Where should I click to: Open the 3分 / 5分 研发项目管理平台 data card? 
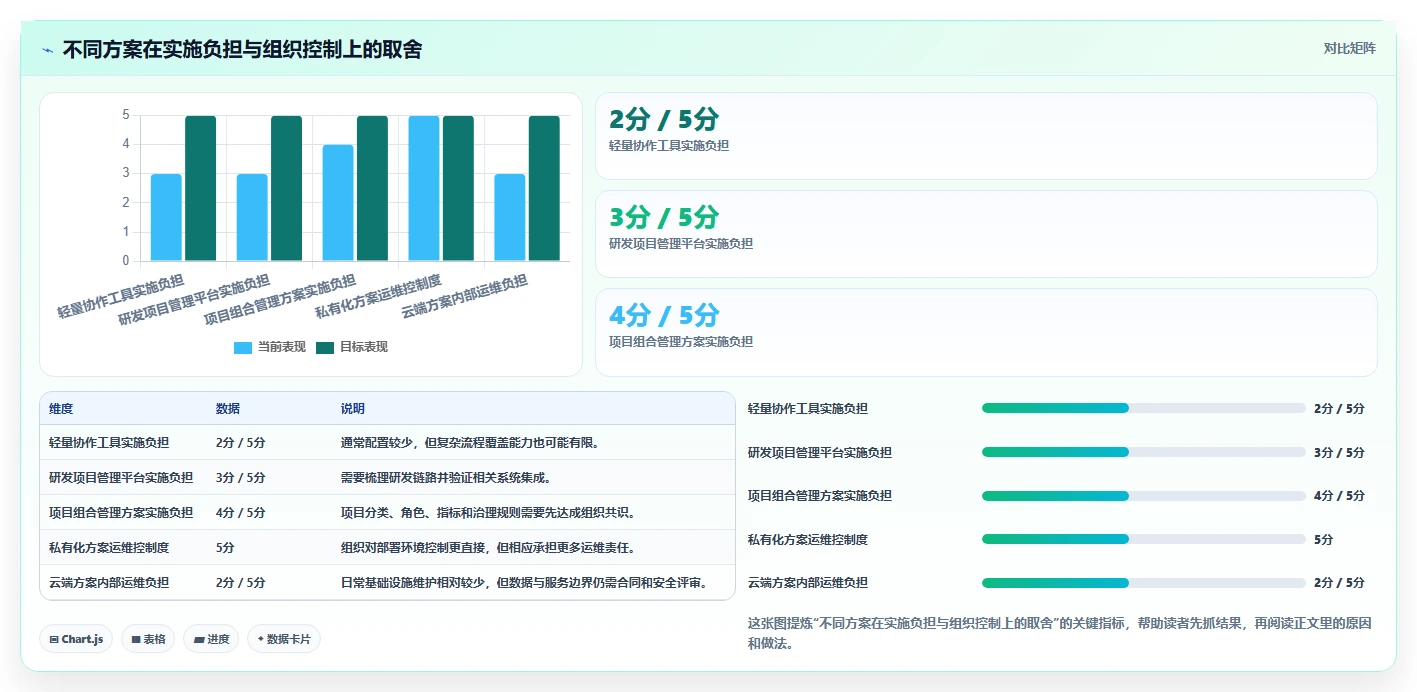(x=986, y=234)
